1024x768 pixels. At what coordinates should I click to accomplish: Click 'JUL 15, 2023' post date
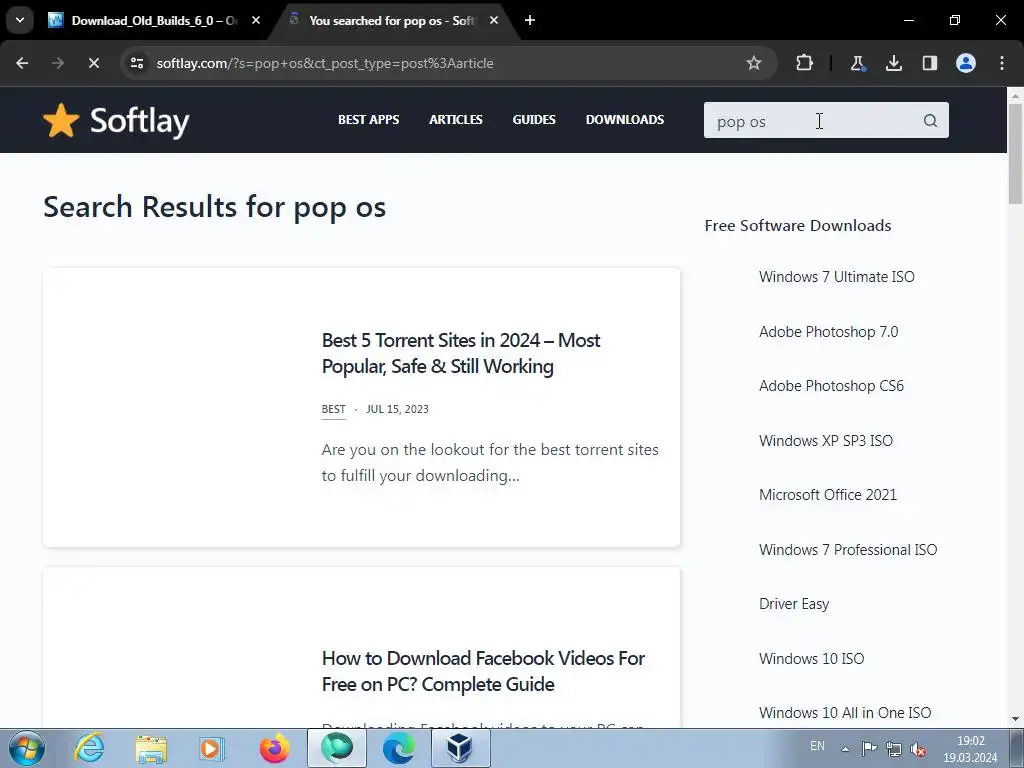[x=397, y=409]
